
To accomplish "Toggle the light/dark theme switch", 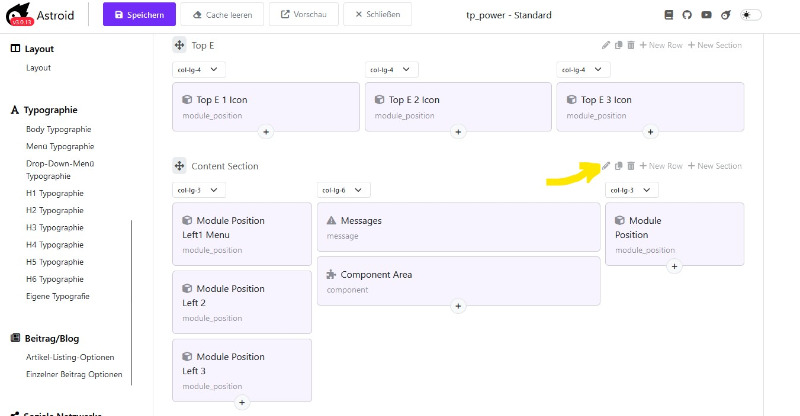I will [751, 15].
